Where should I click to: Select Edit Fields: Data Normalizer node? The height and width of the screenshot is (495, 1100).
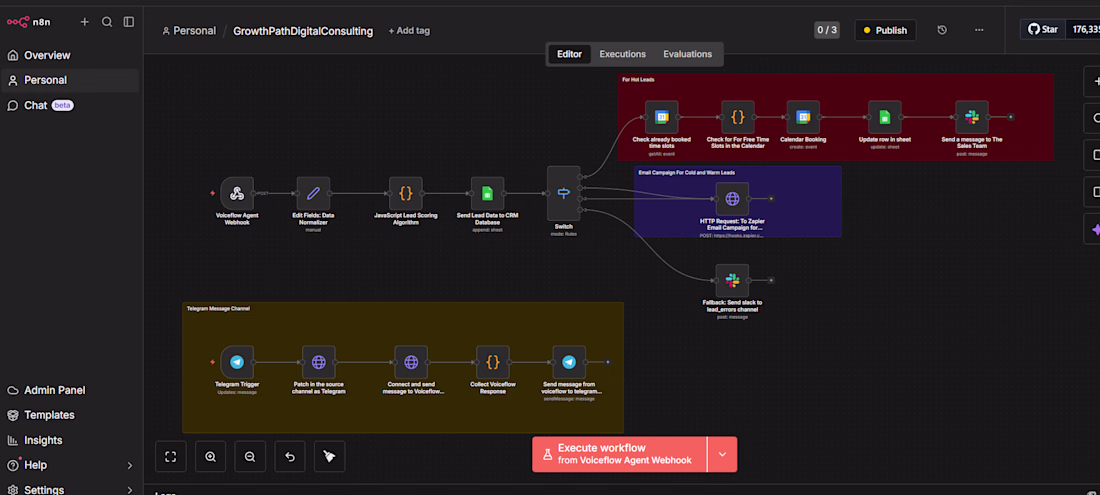click(313, 193)
